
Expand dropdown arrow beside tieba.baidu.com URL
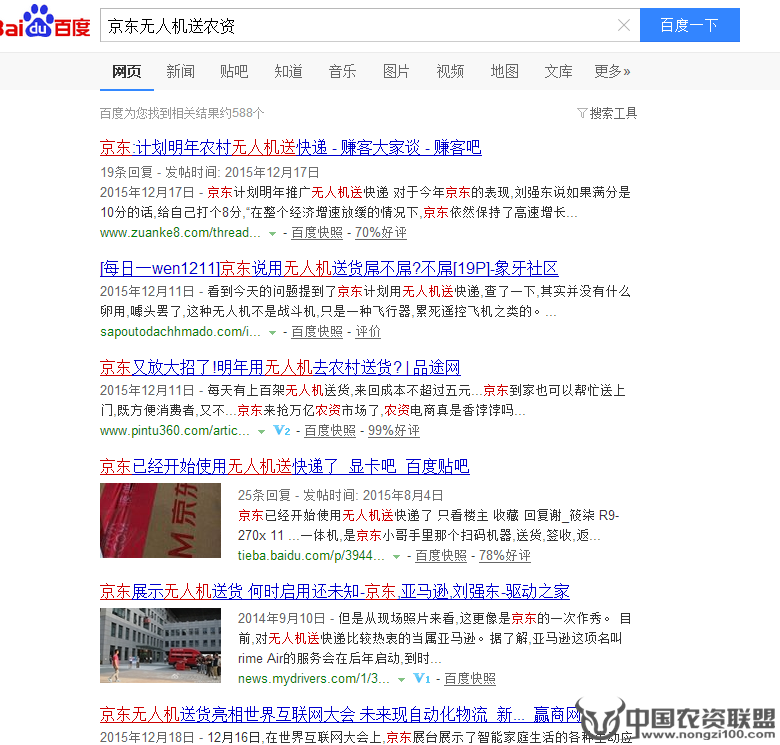[396, 557]
